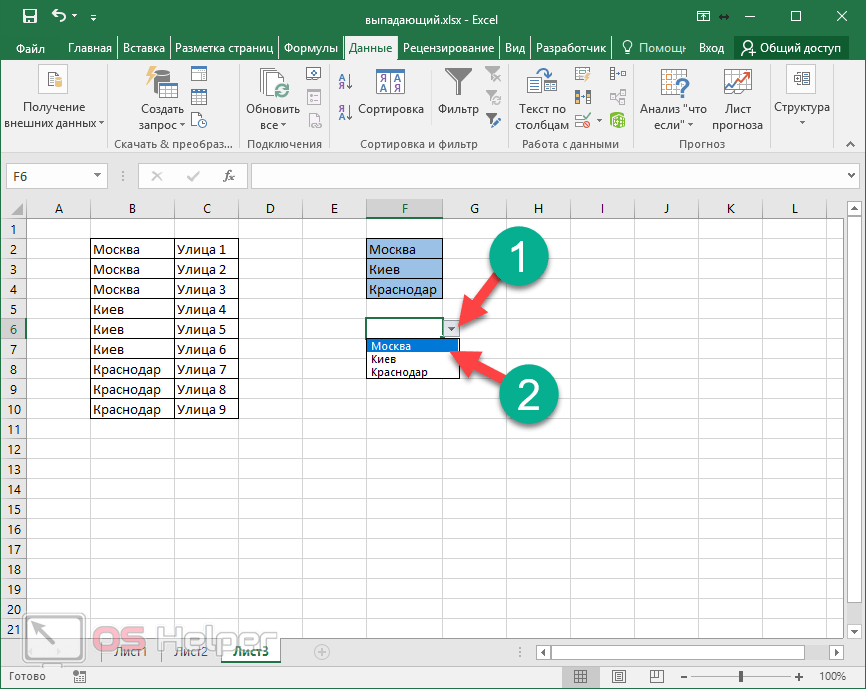Switch to the Лист1 sheet tab
The image size is (866, 689).
point(130,652)
